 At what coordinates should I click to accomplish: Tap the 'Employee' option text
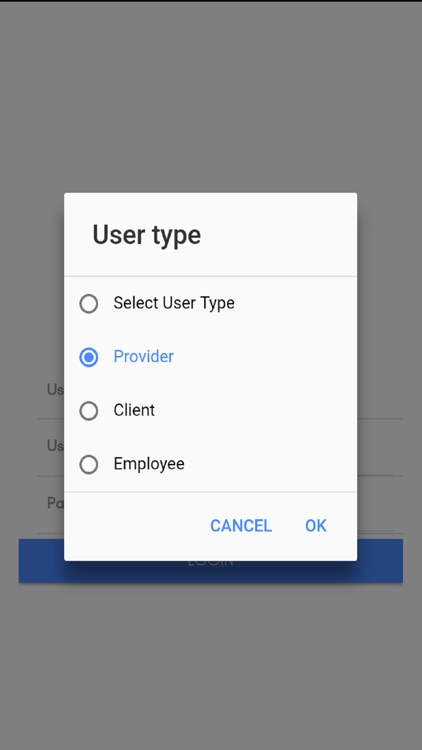point(149,464)
